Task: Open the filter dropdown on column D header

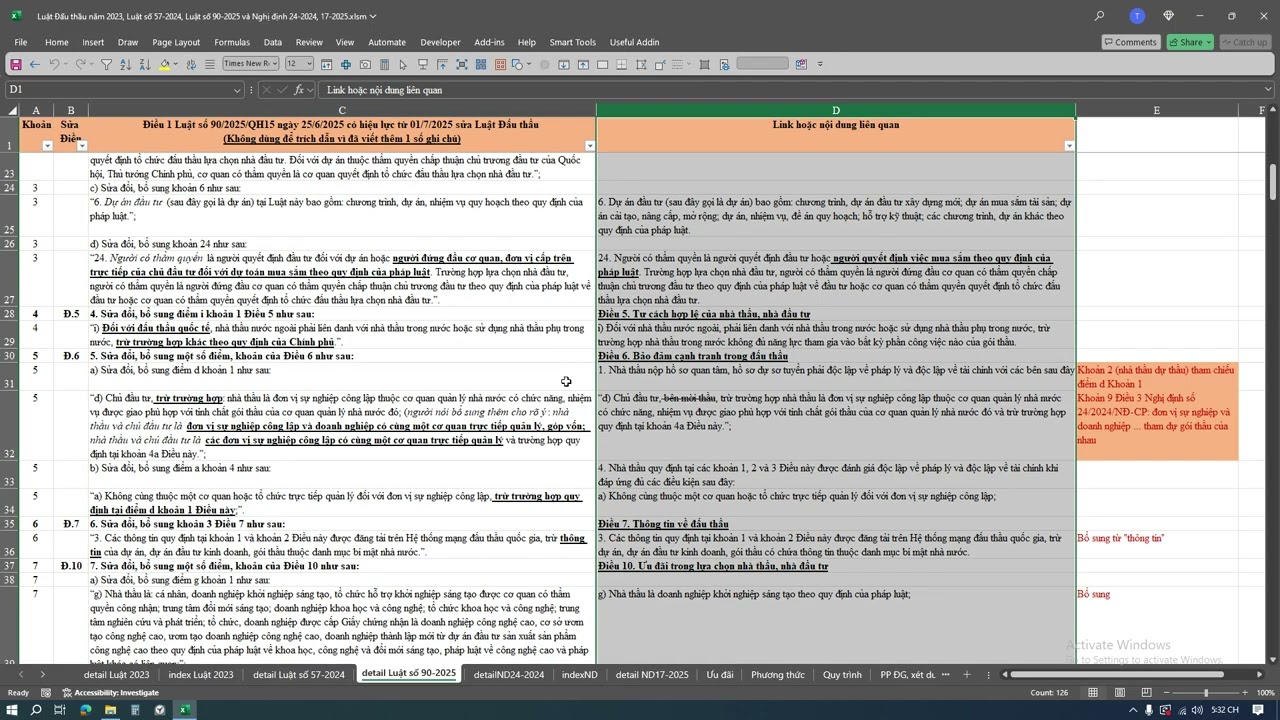Action: click(1069, 146)
